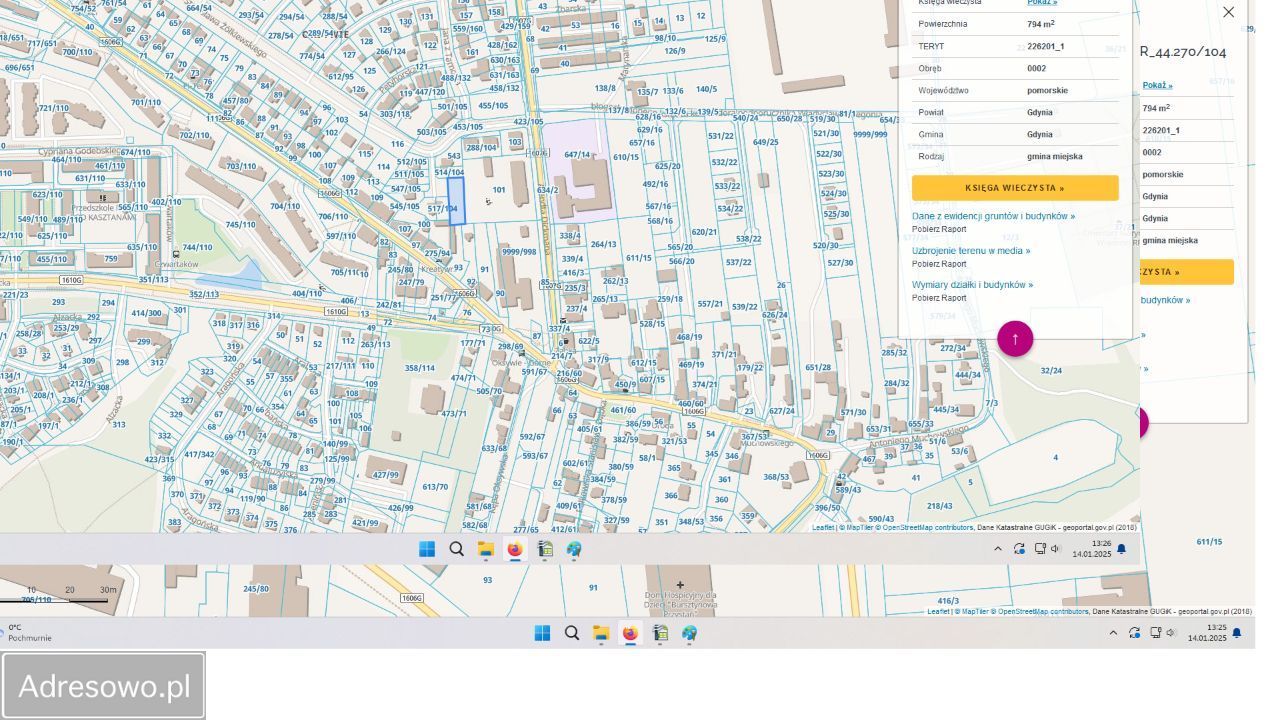Switch to Firefox in the 13:26 taskbar
This screenshot has width=1280, height=720.
click(515, 549)
